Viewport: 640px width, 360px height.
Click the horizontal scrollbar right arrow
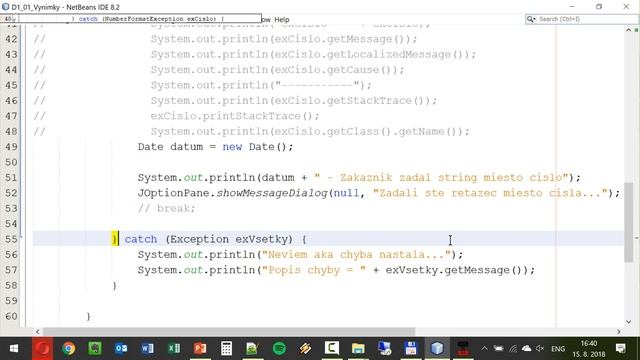pos(619,331)
